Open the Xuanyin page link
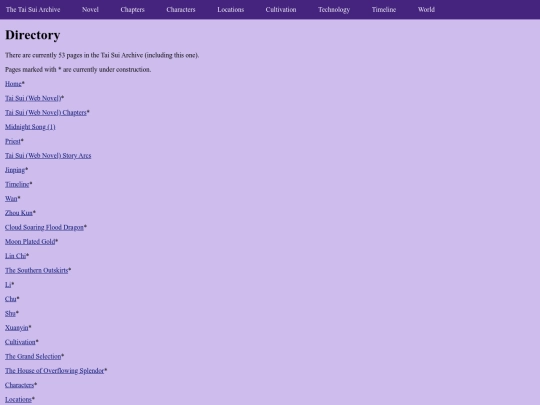The image size is (540, 405). [17, 328]
